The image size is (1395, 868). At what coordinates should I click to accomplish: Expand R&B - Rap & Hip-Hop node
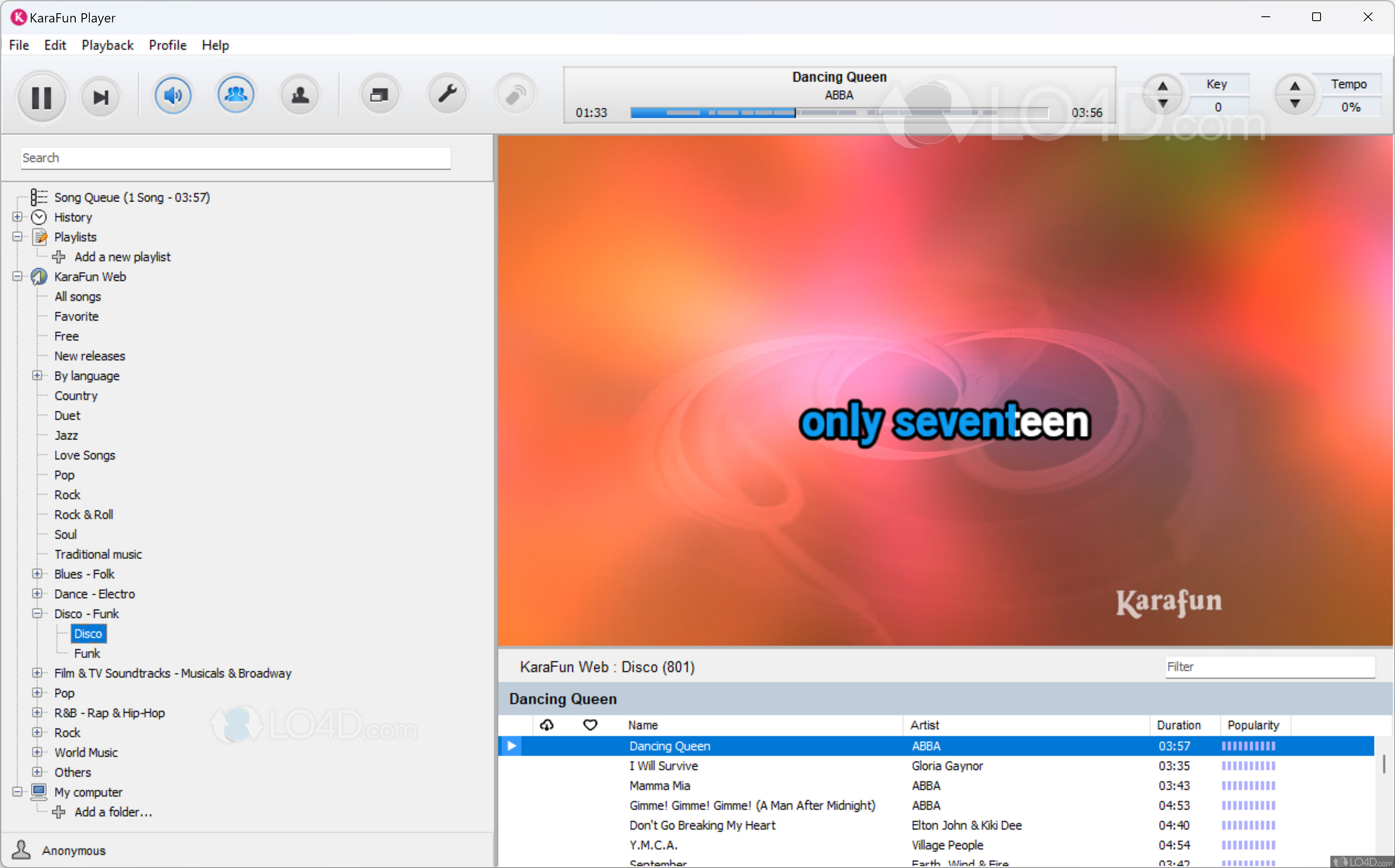click(37, 712)
